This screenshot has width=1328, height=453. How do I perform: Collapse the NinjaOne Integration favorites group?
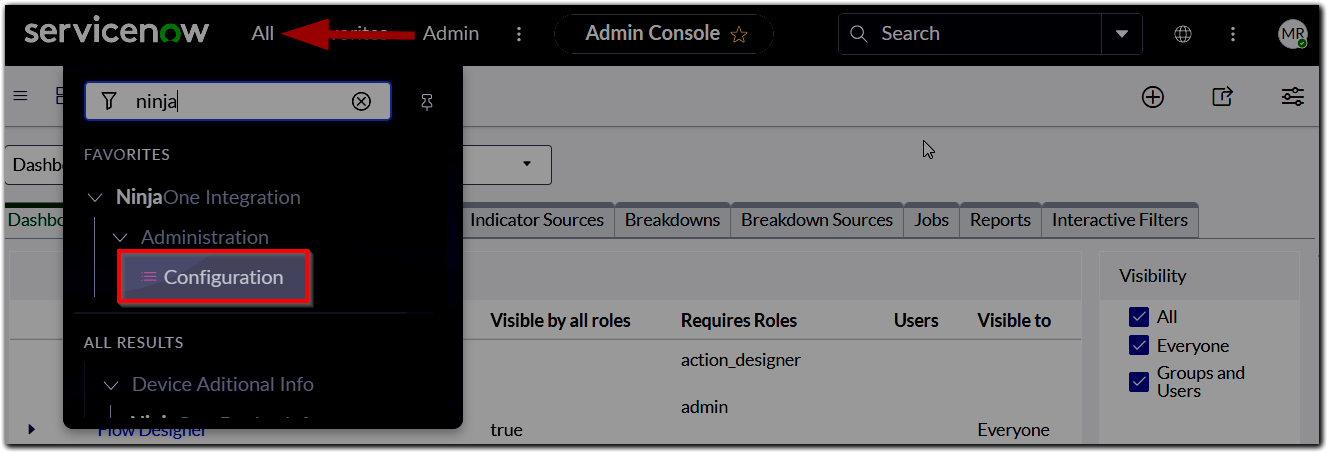(x=95, y=197)
